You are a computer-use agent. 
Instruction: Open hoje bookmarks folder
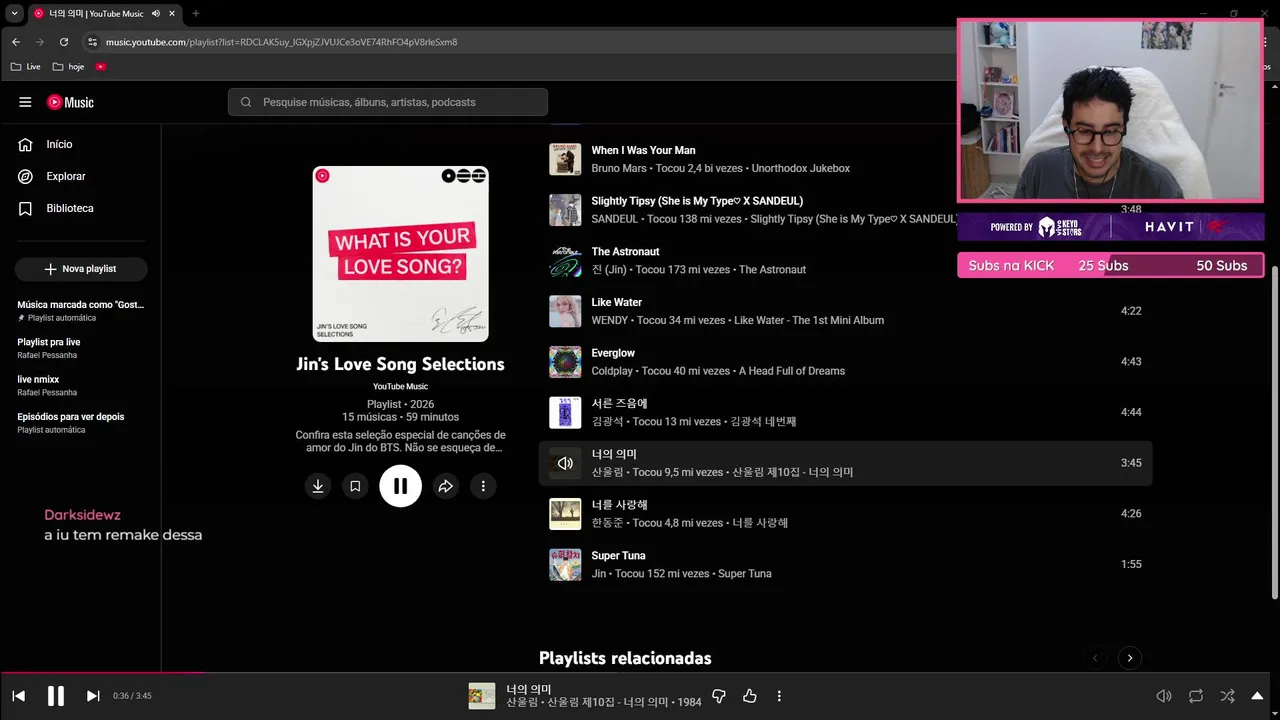click(x=68, y=67)
